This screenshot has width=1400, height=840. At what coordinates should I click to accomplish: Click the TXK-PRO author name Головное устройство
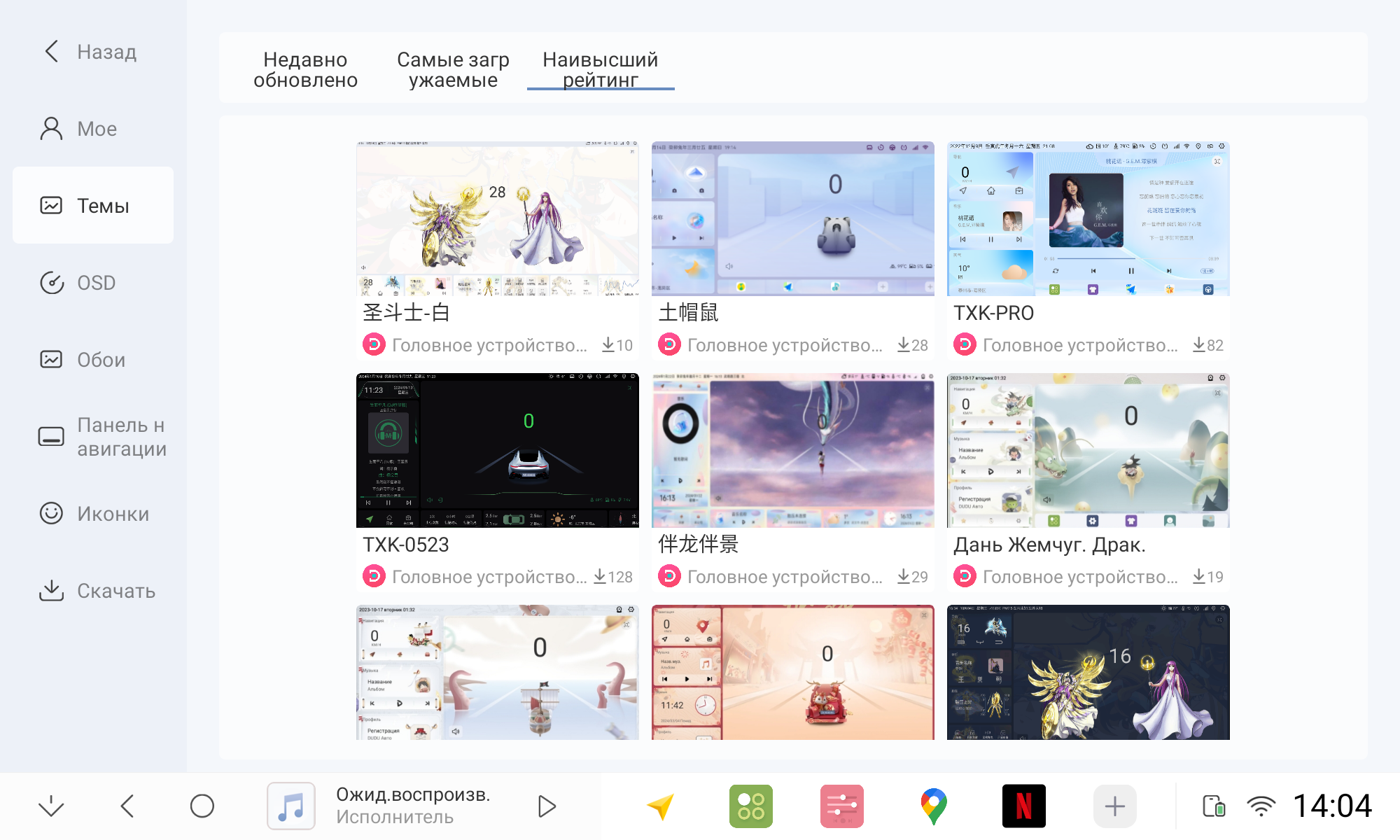pyautogui.click(x=1080, y=345)
